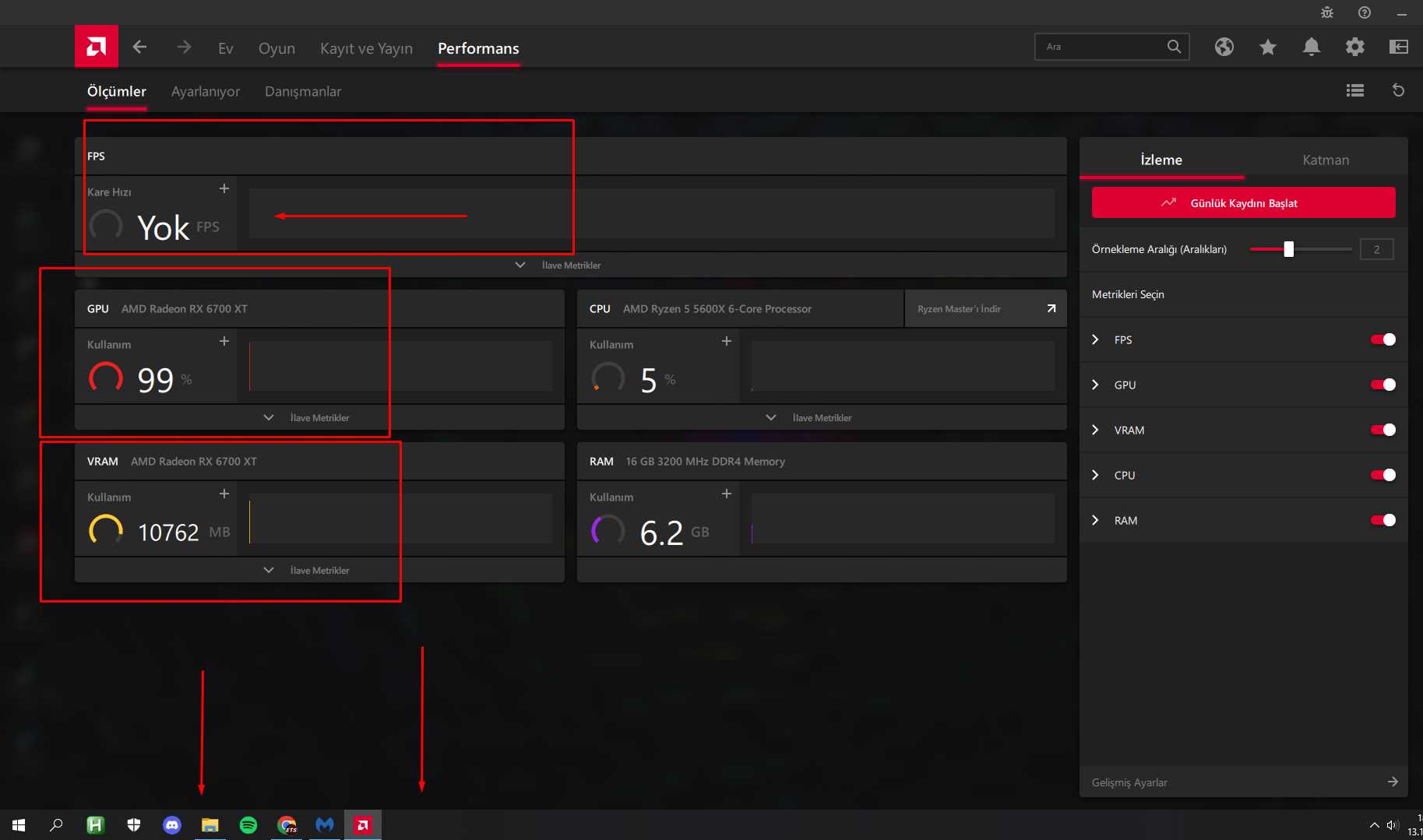Open Malwarebytes from the taskbar

pos(325,825)
